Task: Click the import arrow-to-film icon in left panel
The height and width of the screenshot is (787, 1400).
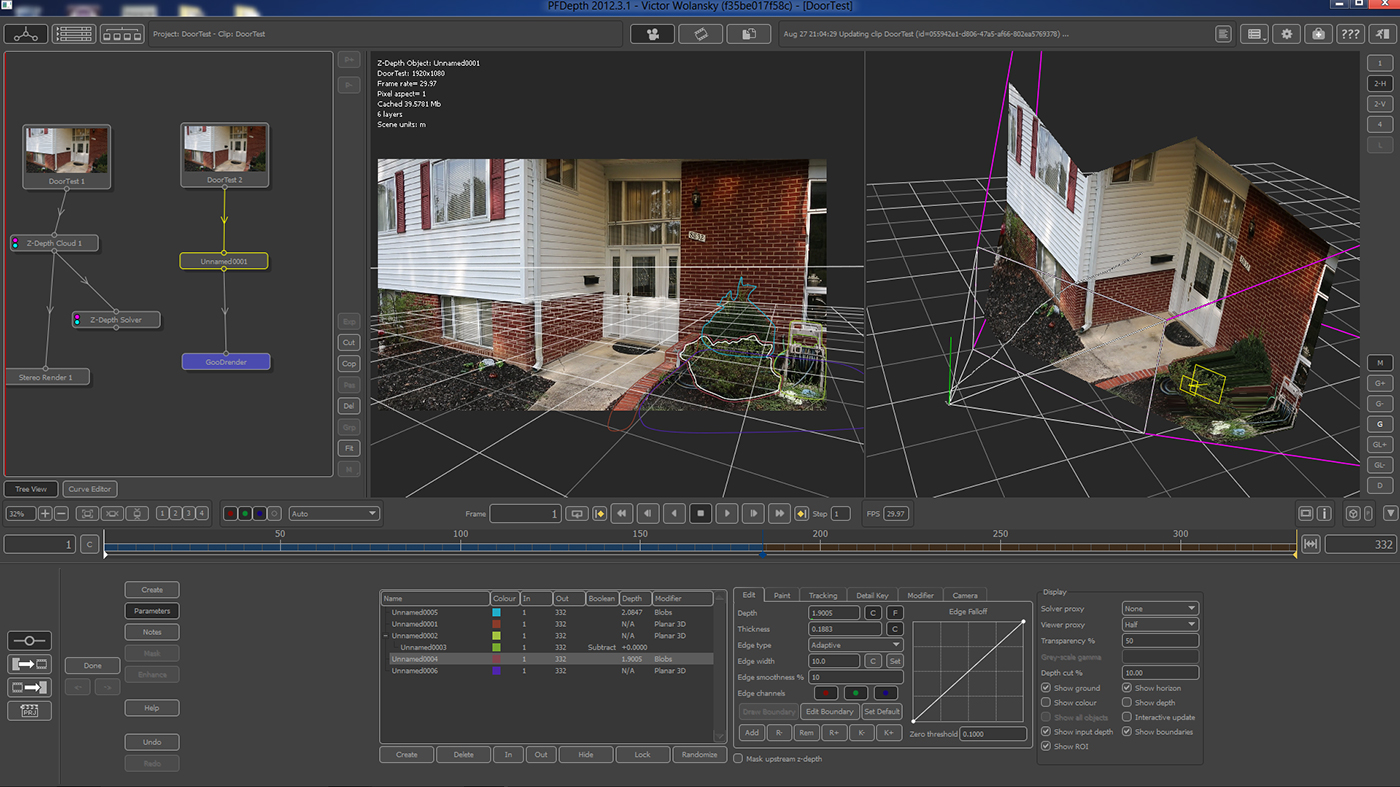Action: point(29,664)
